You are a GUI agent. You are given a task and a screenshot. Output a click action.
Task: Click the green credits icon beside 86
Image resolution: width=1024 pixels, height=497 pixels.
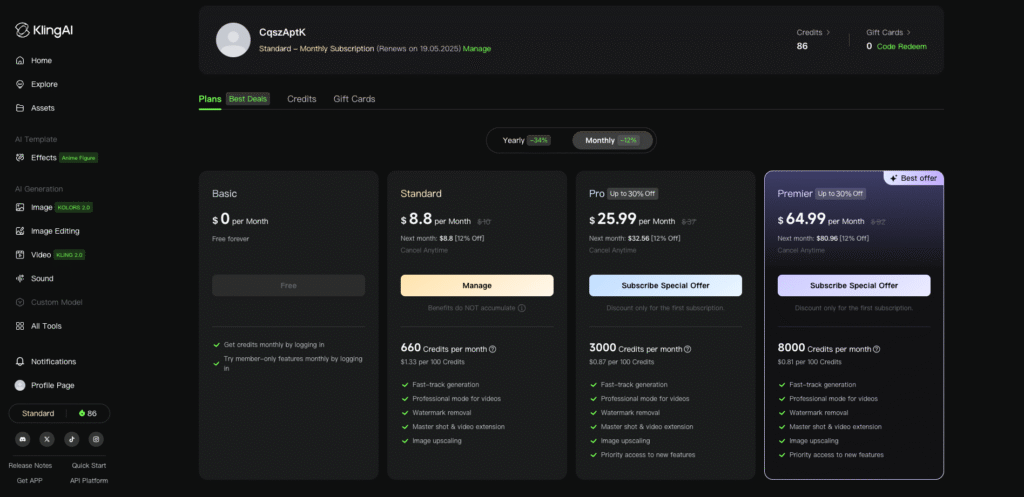82,413
